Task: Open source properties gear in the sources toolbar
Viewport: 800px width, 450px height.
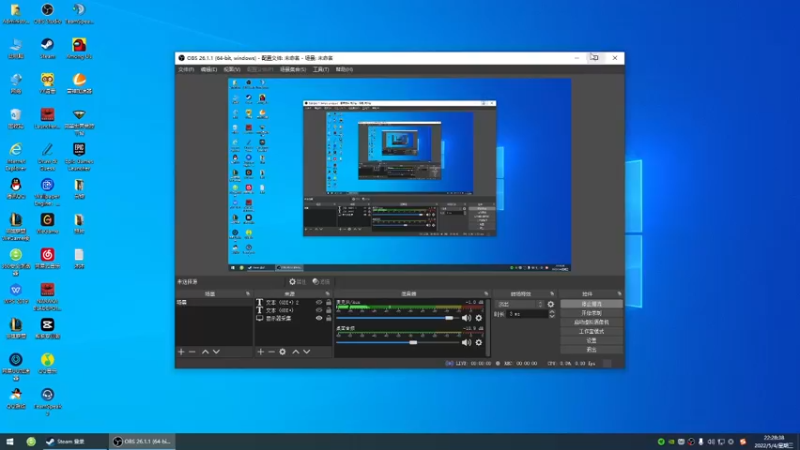Action: [x=283, y=352]
